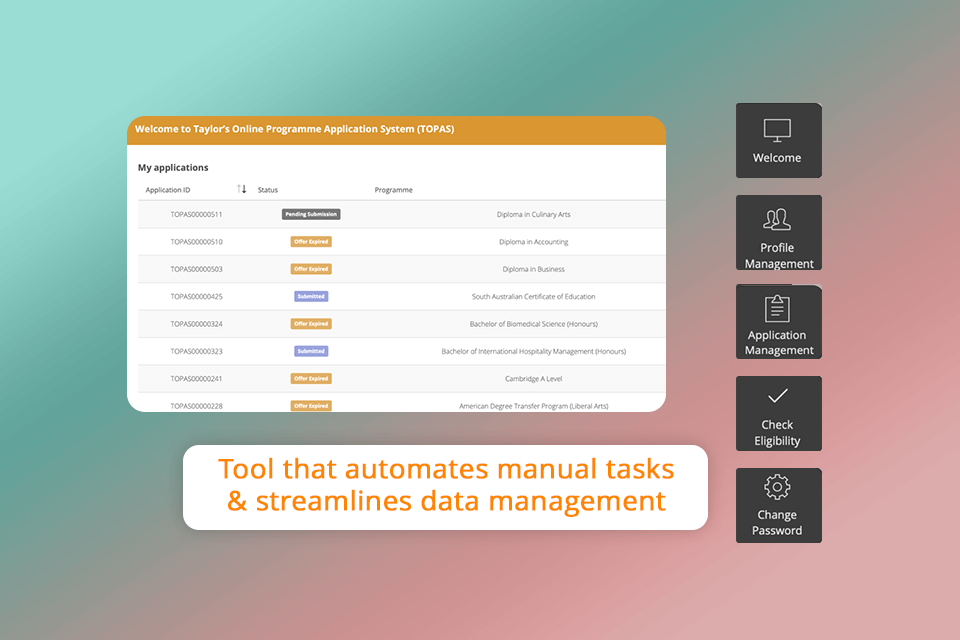Click Offer Expired badge for Diploma in Business
This screenshot has width=960, height=640.
click(311, 269)
